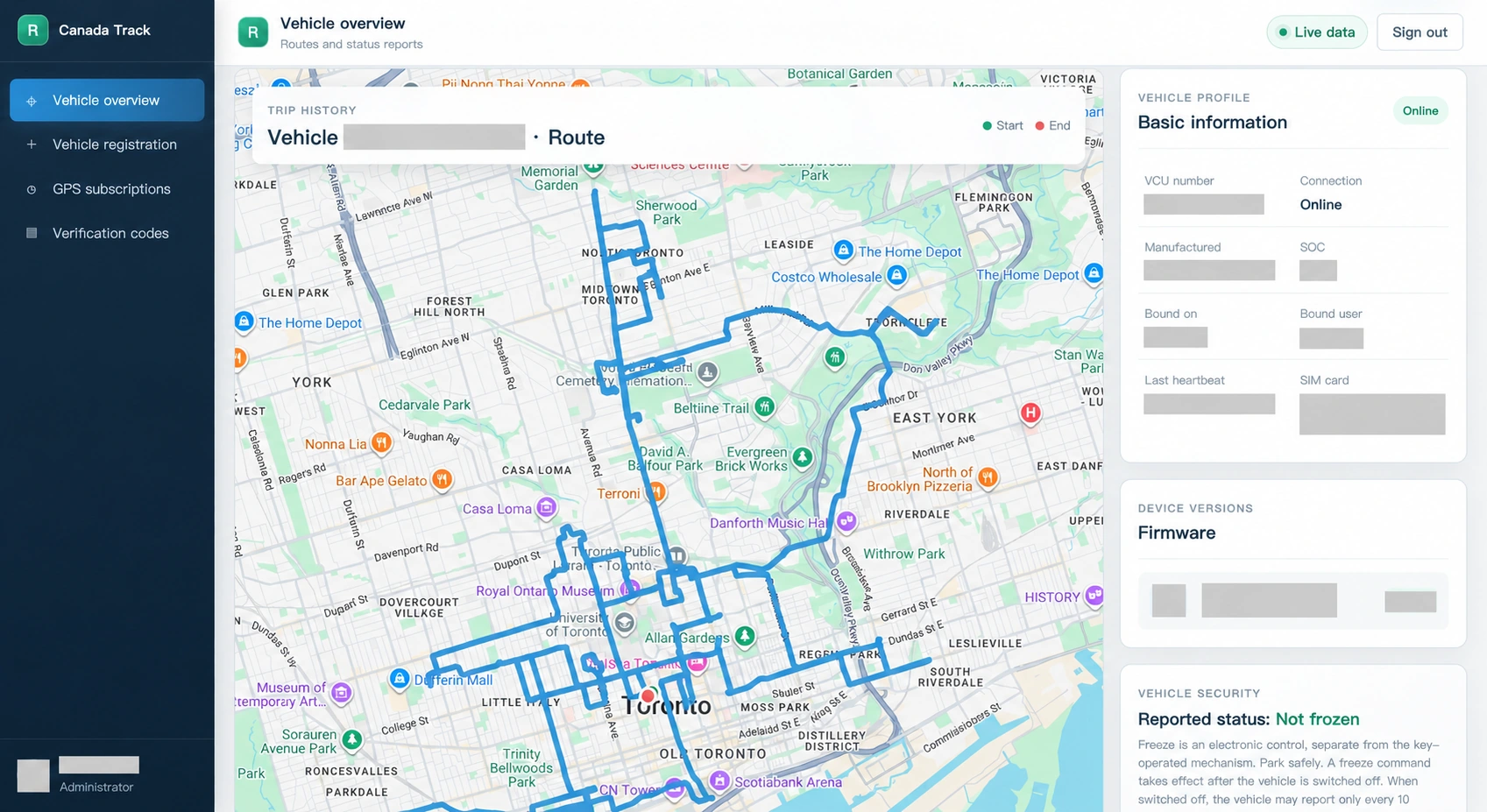Click the Sign out button
Image resolution: width=1487 pixels, height=812 pixels.
click(x=1420, y=32)
